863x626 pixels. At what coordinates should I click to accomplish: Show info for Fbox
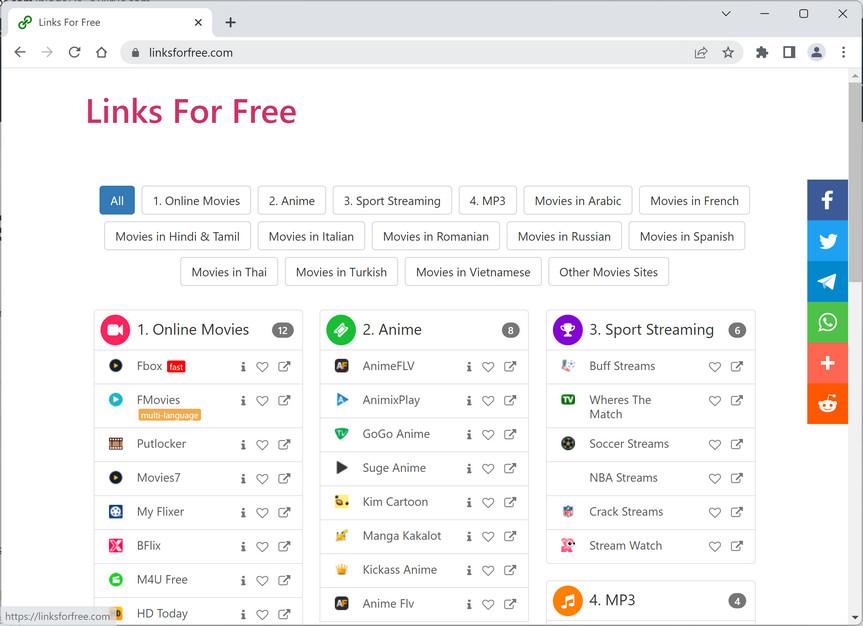[243, 367]
